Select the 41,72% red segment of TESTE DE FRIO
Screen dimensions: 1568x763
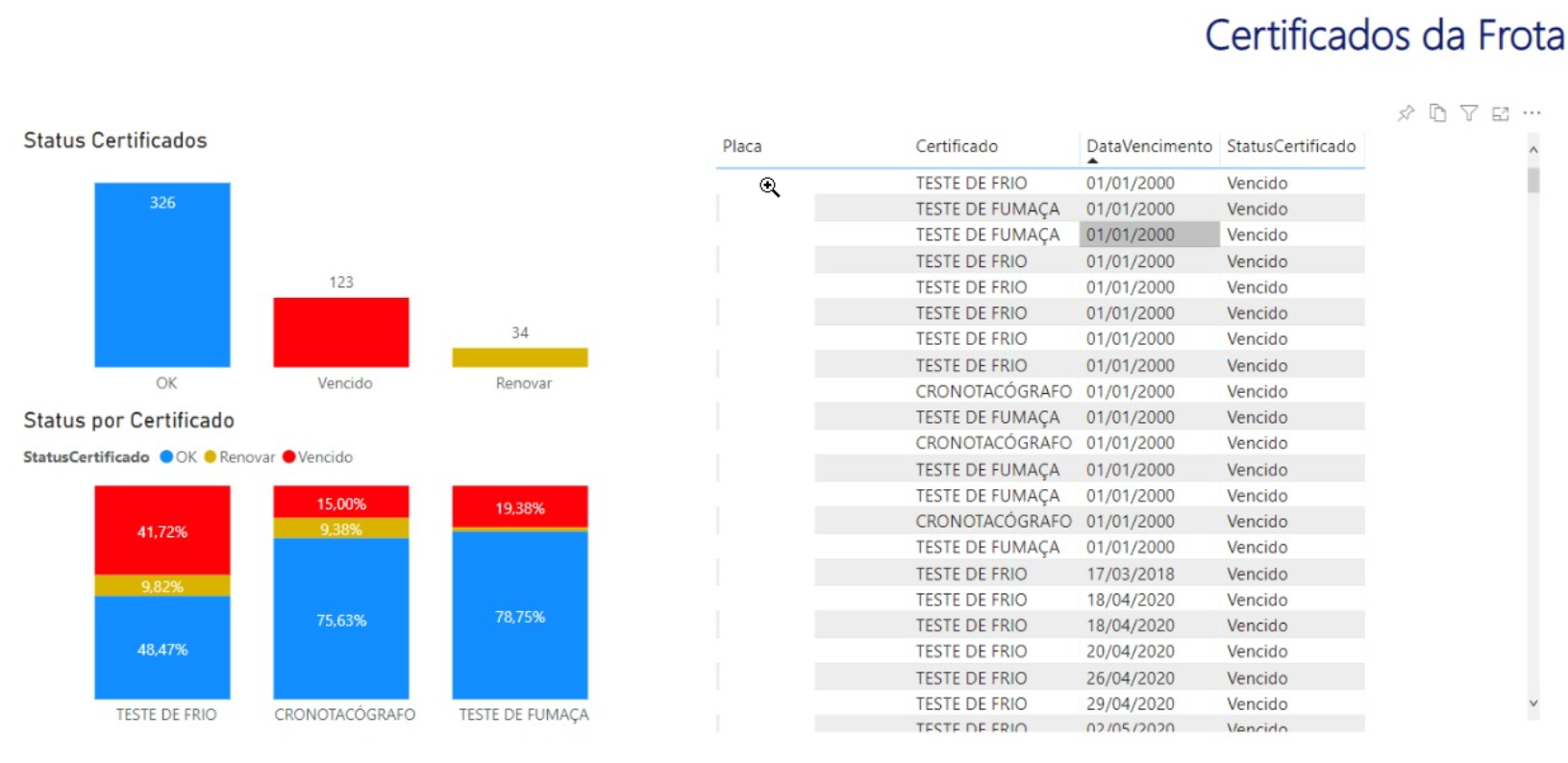point(162,530)
